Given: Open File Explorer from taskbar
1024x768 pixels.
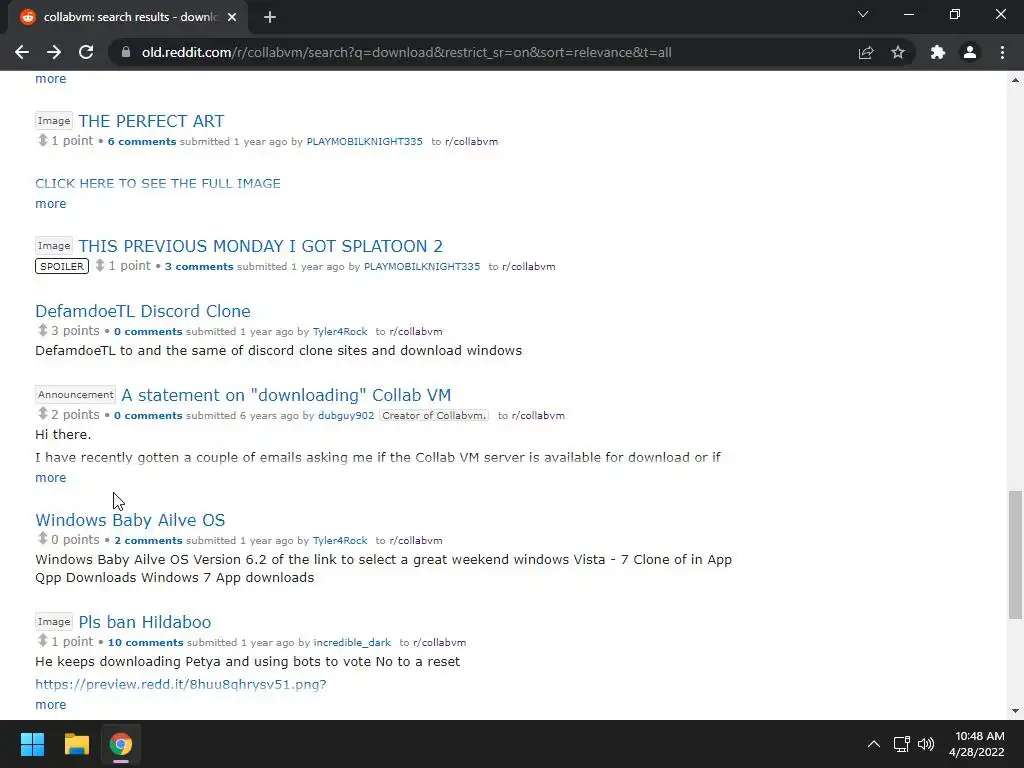Looking at the screenshot, I should (x=76, y=744).
